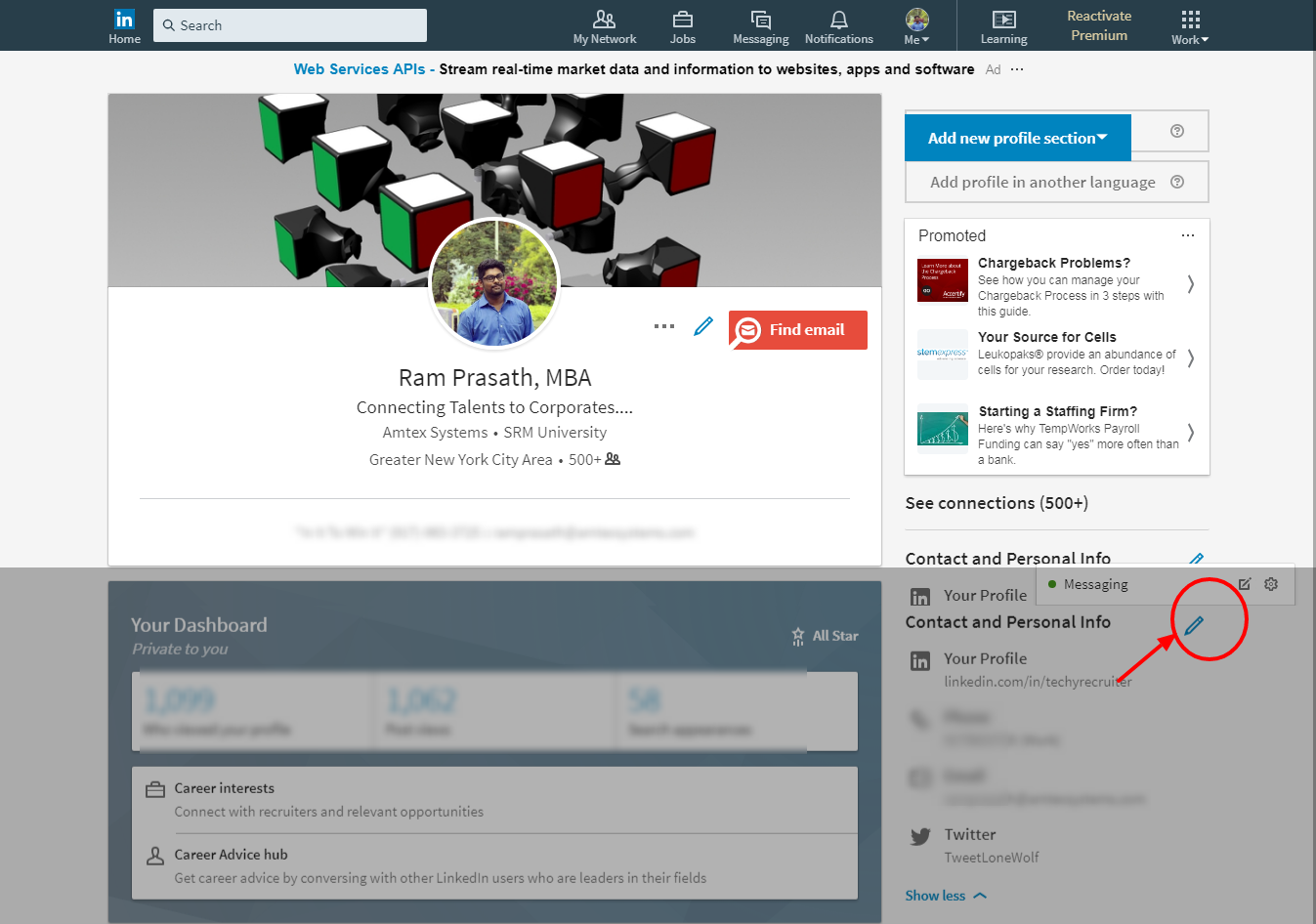Click the Find email button
Screen dimensions: 1316x924
pyautogui.click(x=798, y=330)
